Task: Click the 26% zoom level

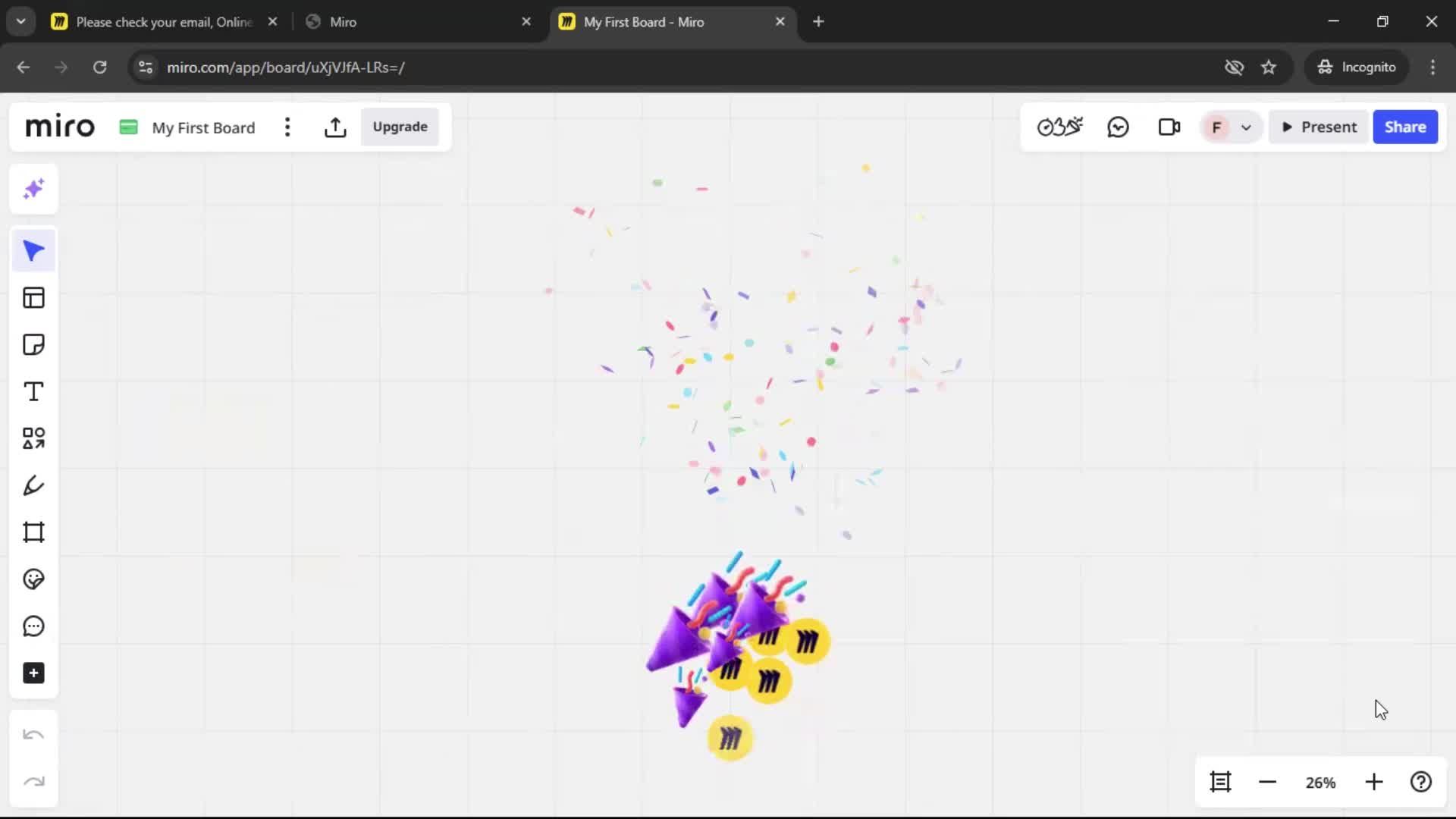Action: coord(1320,783)
